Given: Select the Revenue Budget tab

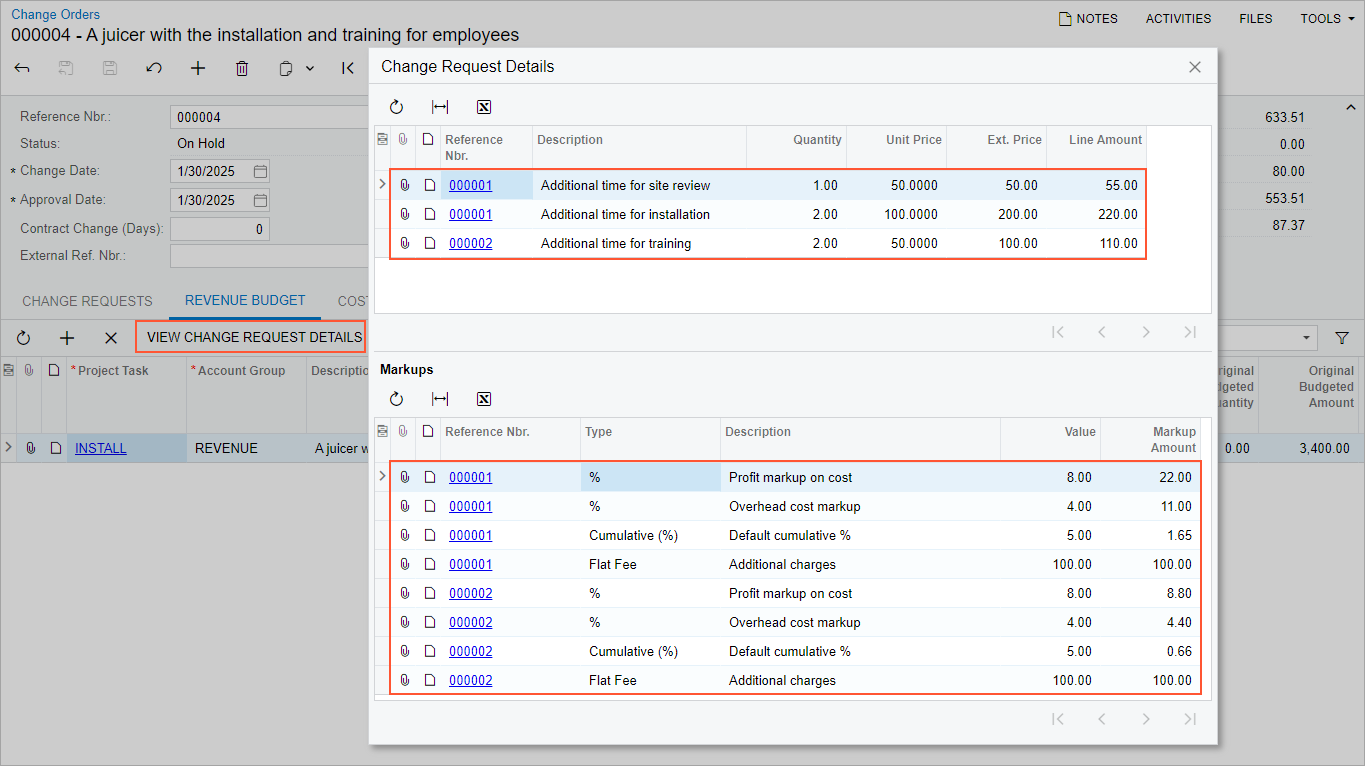Looking at the screenshot, I should [x=245, y=301].
